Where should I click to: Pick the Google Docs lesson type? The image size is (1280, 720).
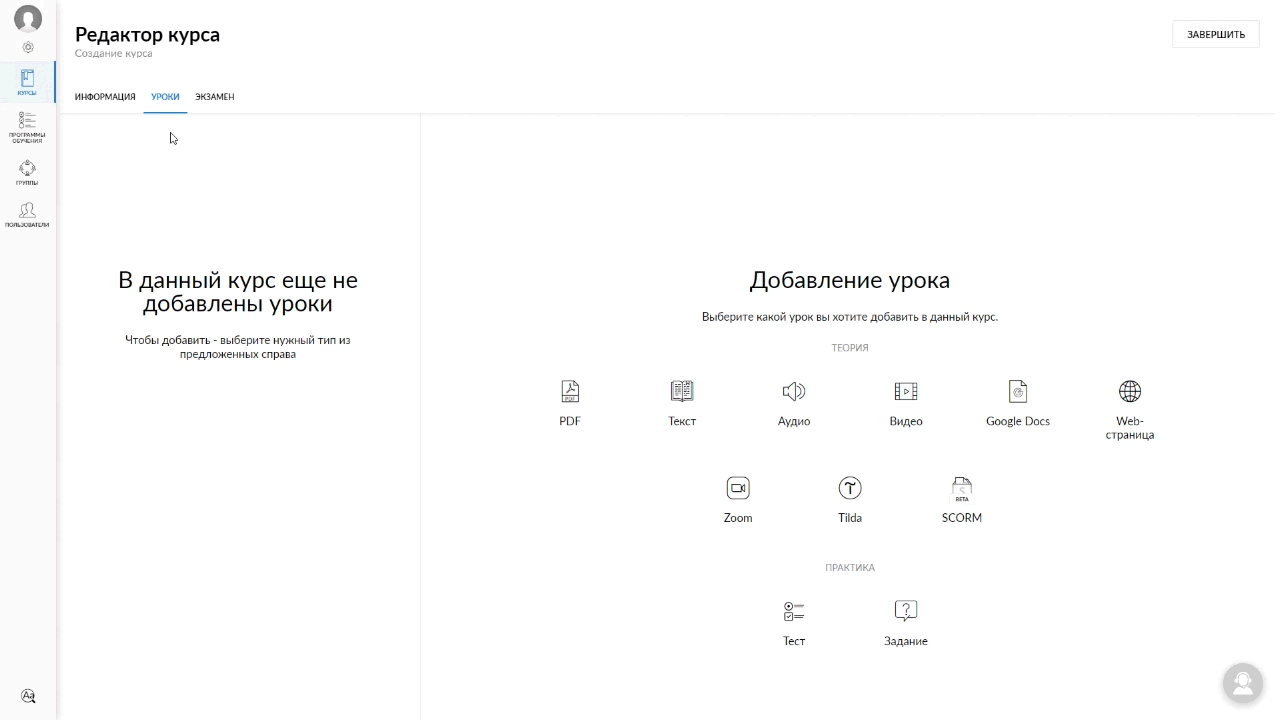click(1018, 403)
